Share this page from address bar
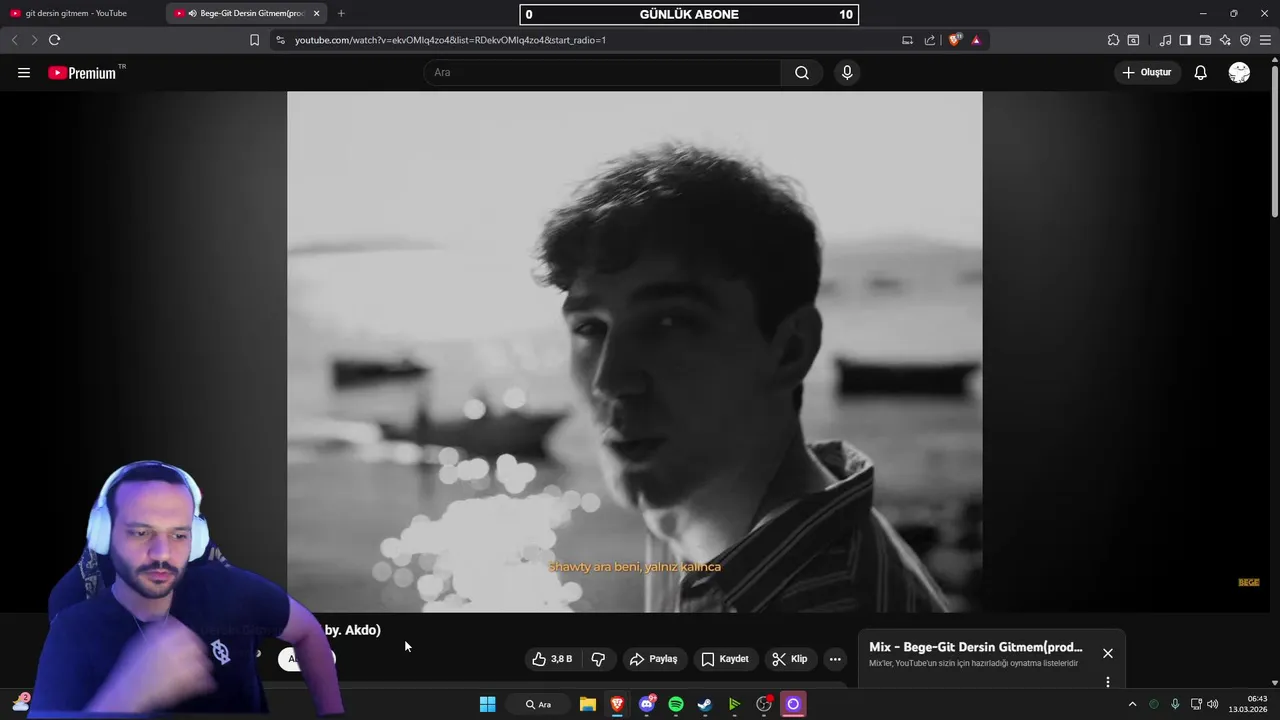 930,40
